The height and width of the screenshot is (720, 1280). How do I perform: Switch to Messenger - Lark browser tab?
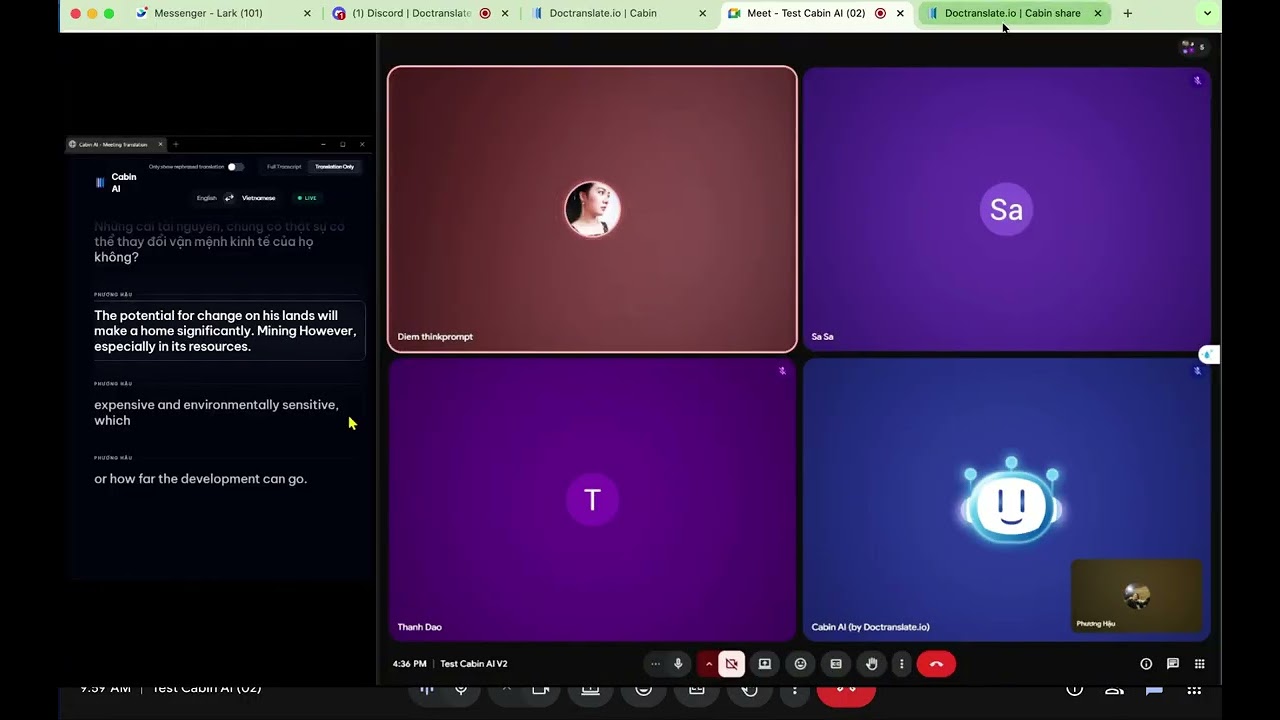click(x=208, y=14)
